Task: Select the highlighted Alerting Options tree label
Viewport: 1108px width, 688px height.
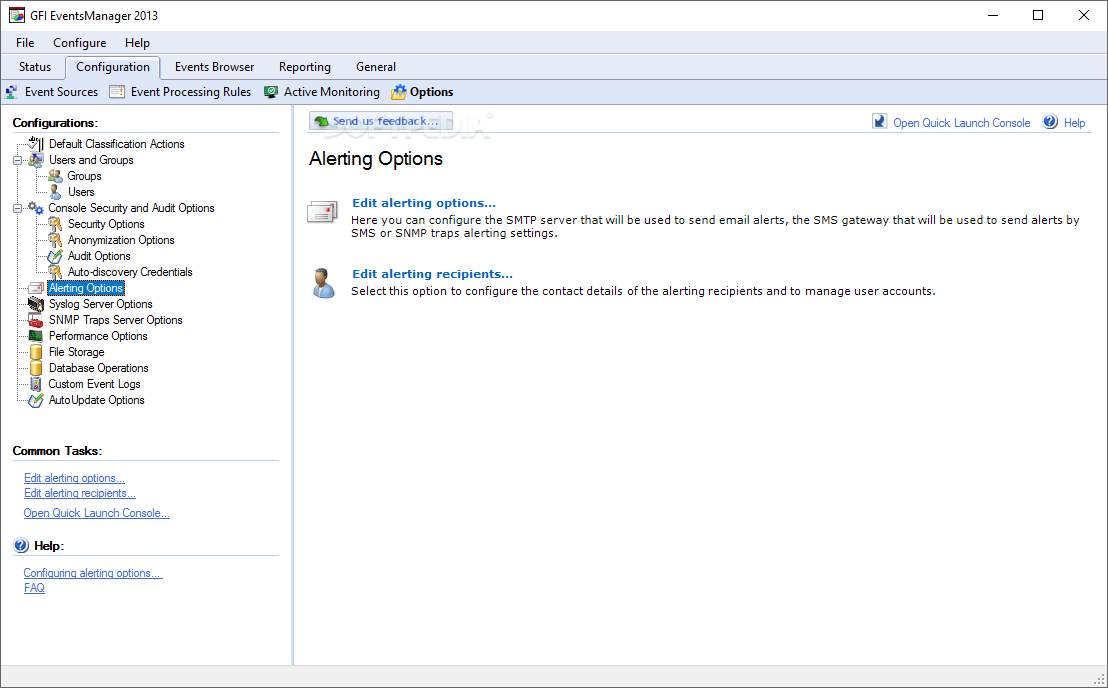Action: point(86,288)
